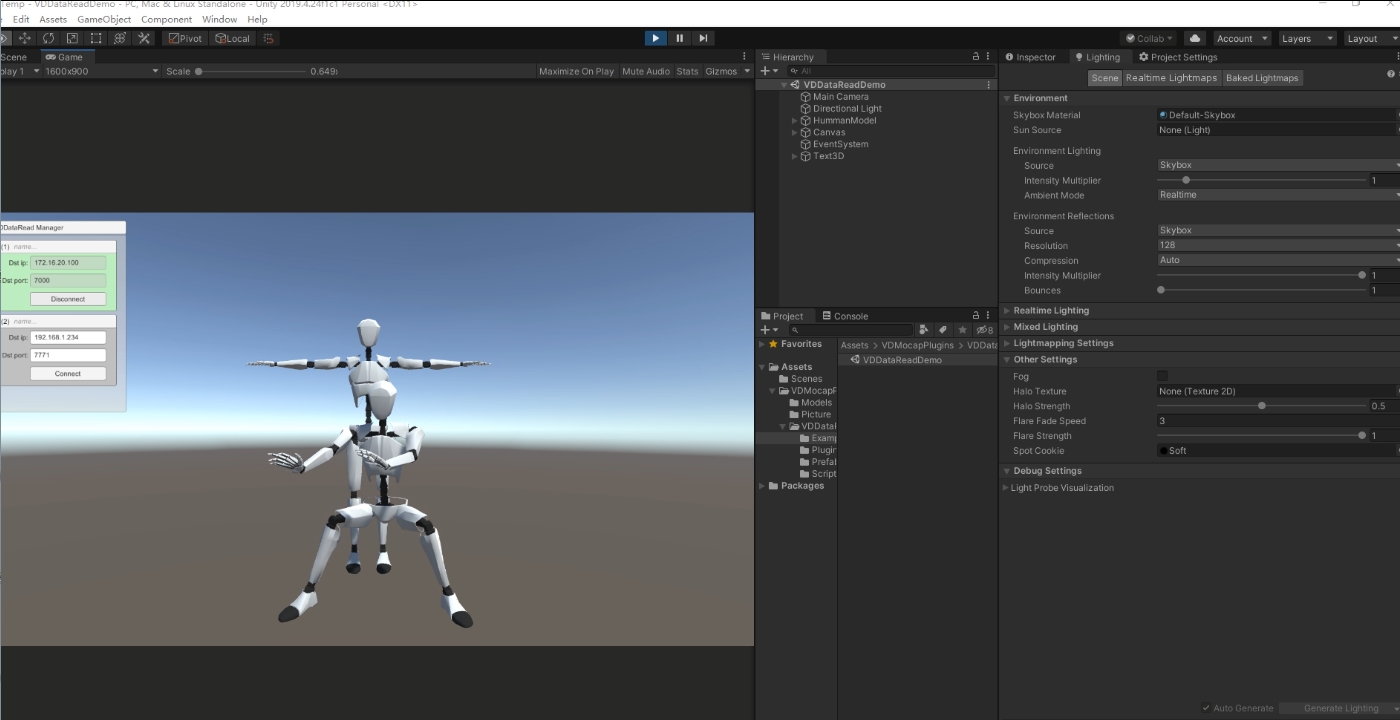Image resolution: width=1400 pixels, height=720 pixels.
Task: Open the Window menu
Action: pos(220,19)
